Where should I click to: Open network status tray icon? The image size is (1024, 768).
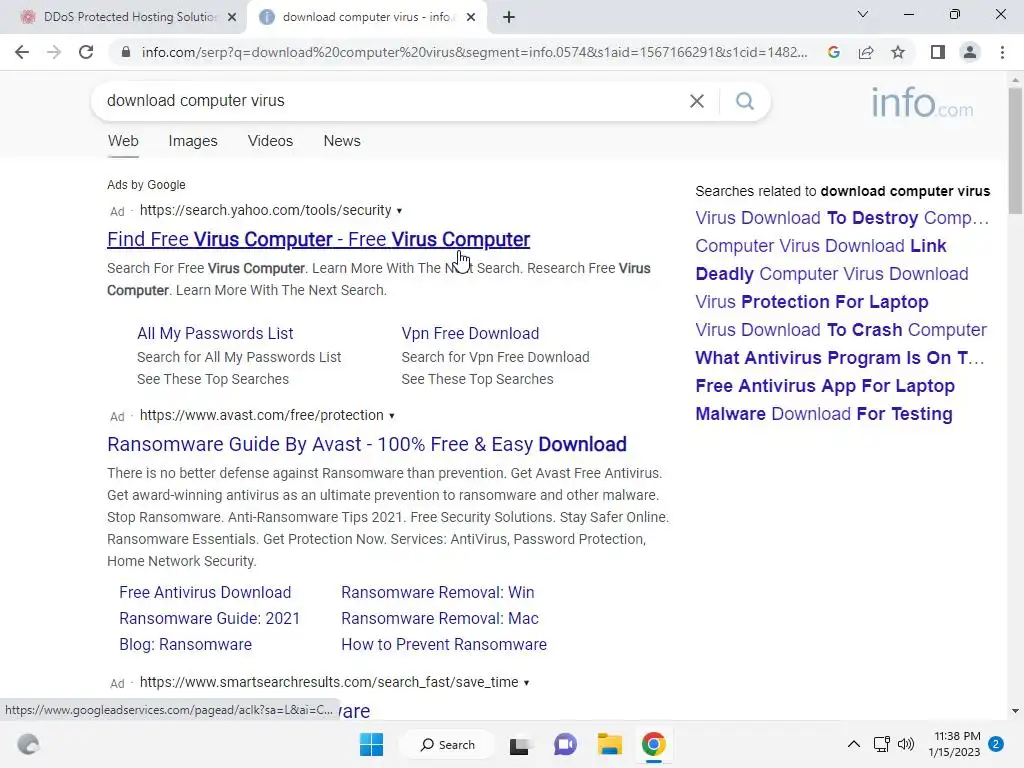(x=882, y=744)
